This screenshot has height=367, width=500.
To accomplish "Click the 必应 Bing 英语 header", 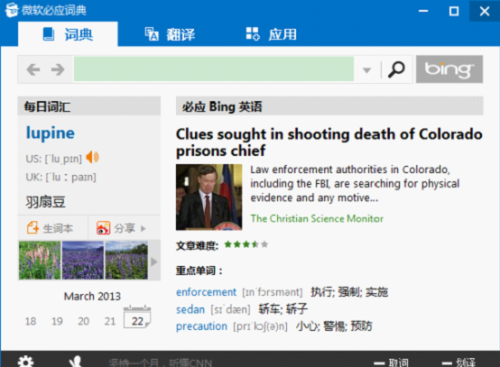I will point(330,106).
